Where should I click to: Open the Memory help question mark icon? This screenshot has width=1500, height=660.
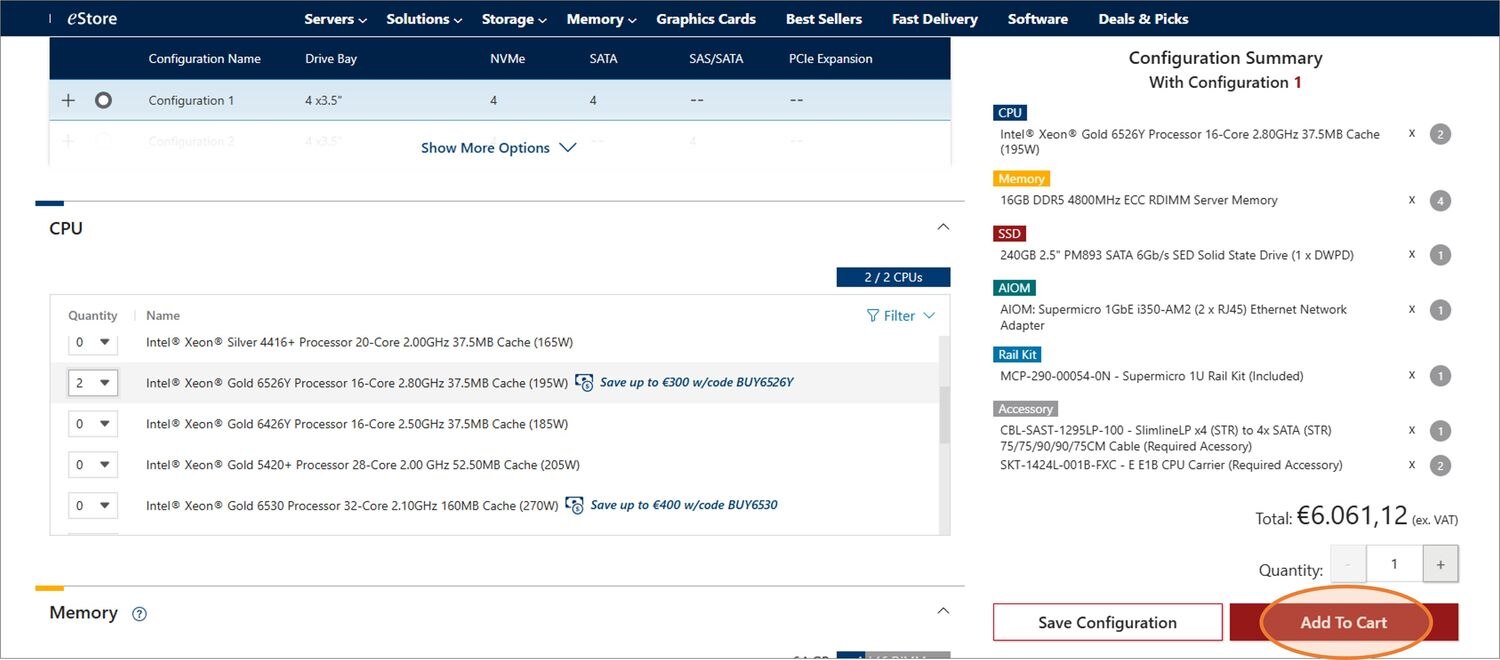pyautogui.click(x=139, y=614)
